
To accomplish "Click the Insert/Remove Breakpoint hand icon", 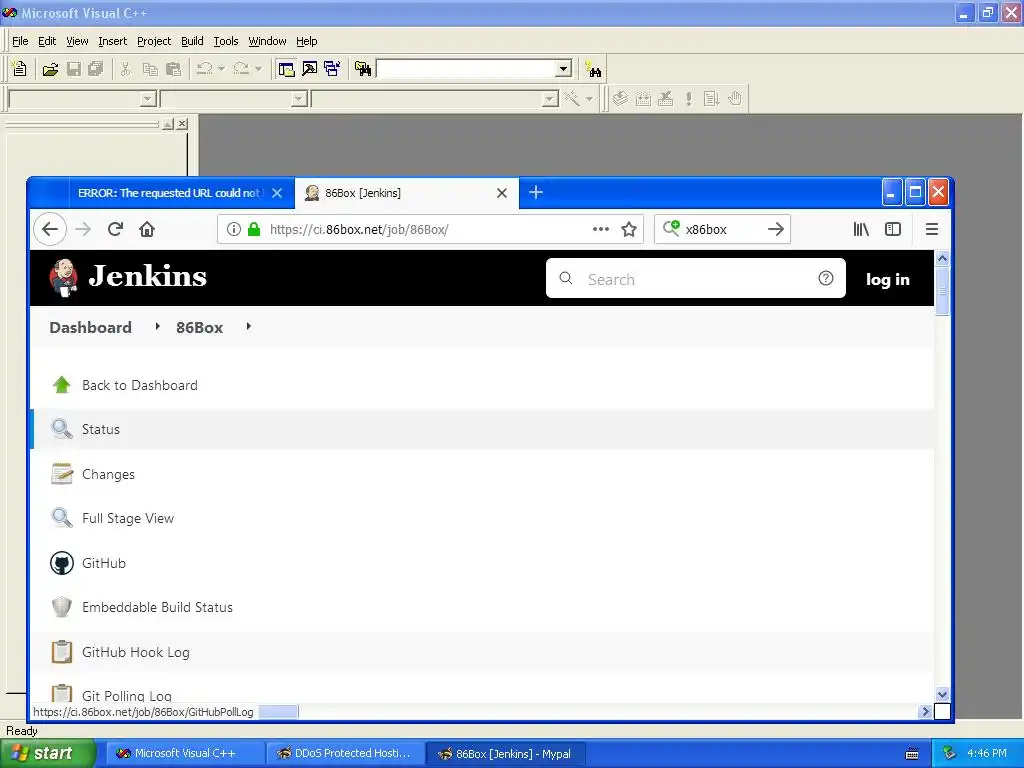I will point(735,99).
